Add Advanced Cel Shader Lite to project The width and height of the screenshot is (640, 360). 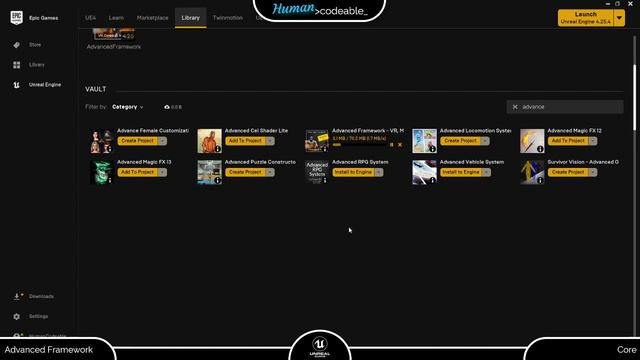coord(245,141)
